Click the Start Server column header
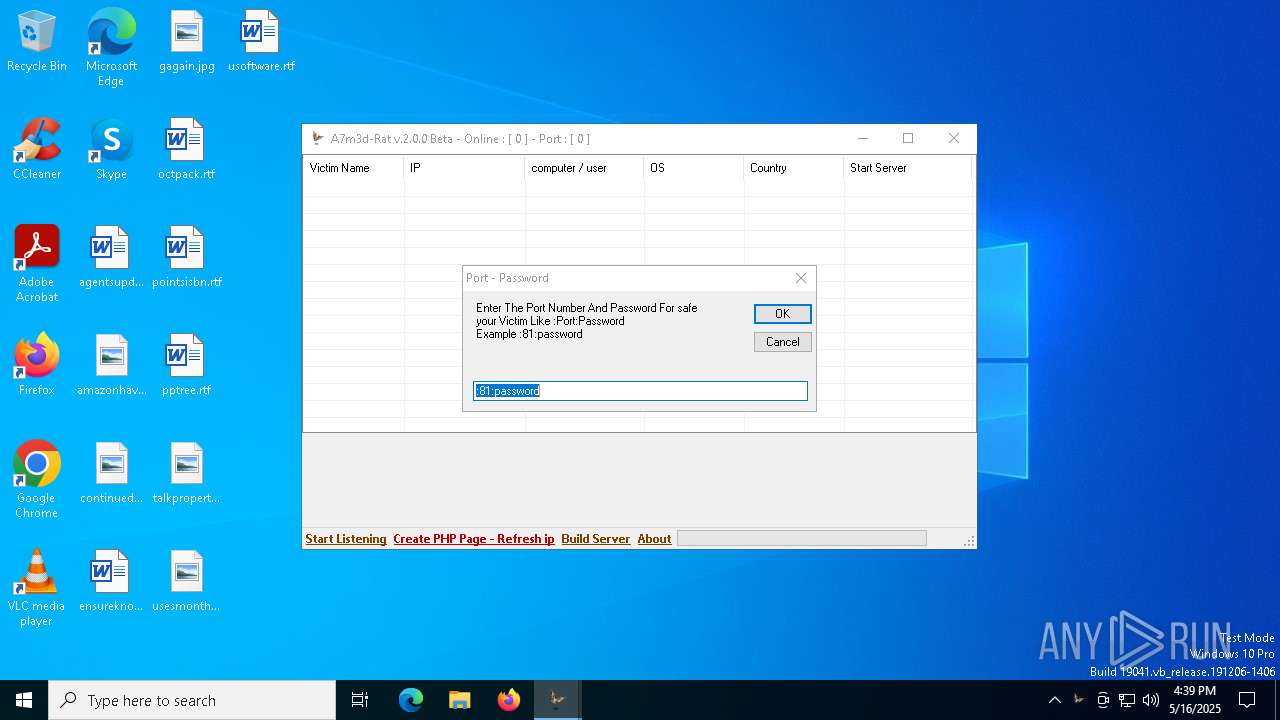This screenshot has width=1280, height=720. pos(908,168)
